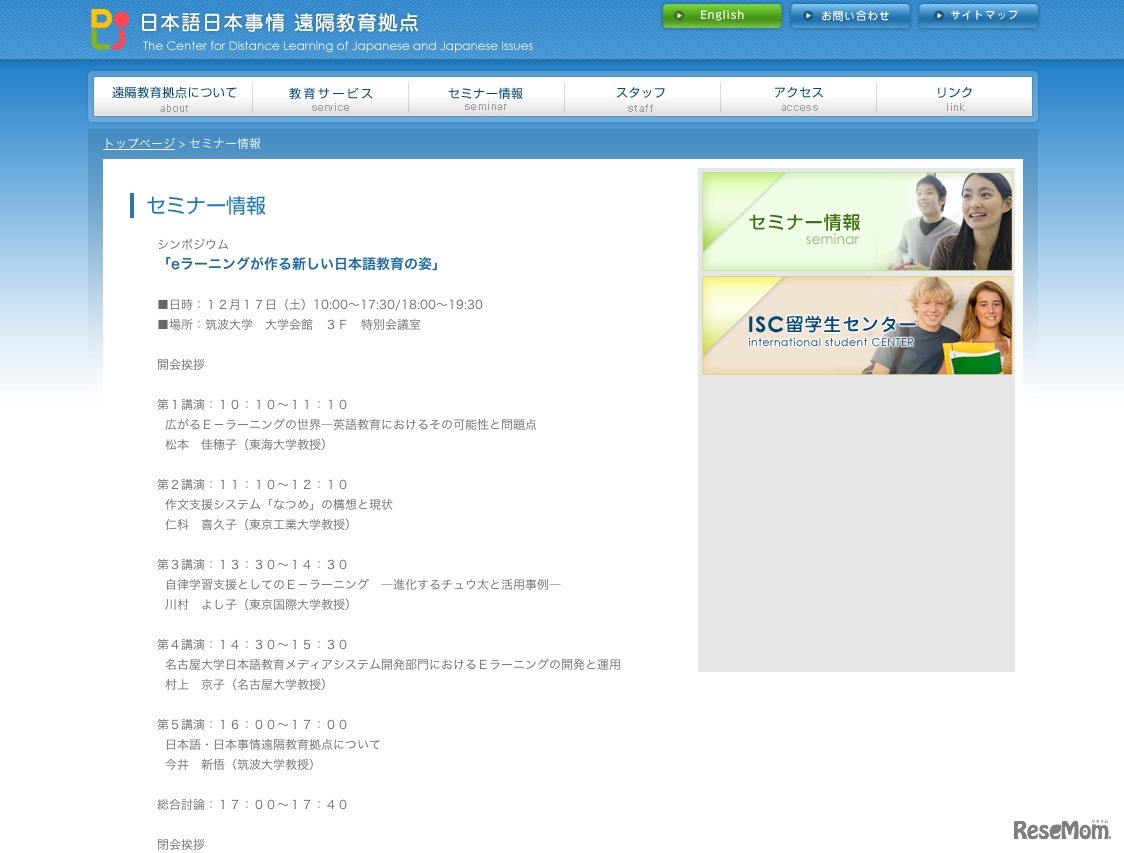
Task: Click 第5講演 16:00〜17:00 line
Action: (x=252, y=725)
